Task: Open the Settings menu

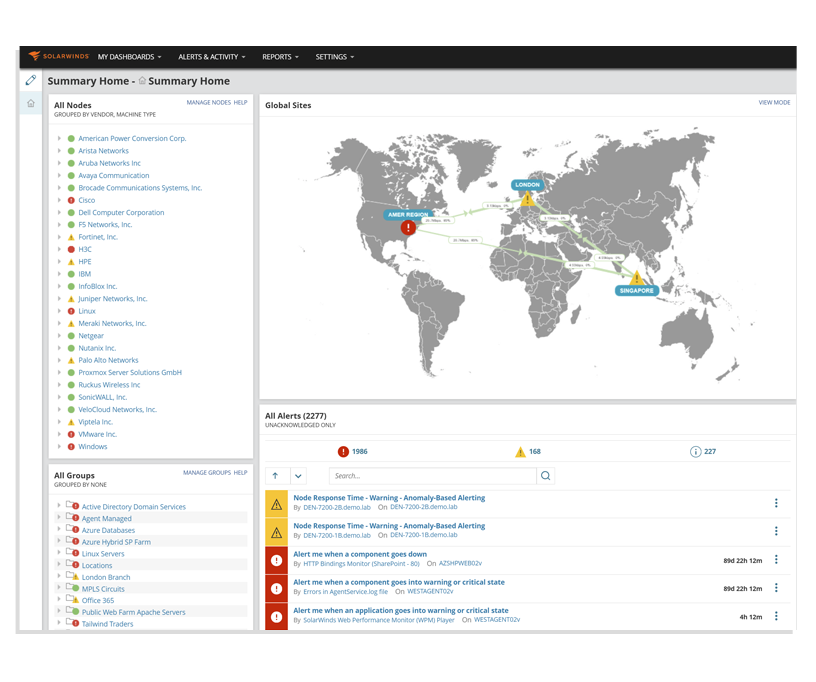Action: point(335,57)
